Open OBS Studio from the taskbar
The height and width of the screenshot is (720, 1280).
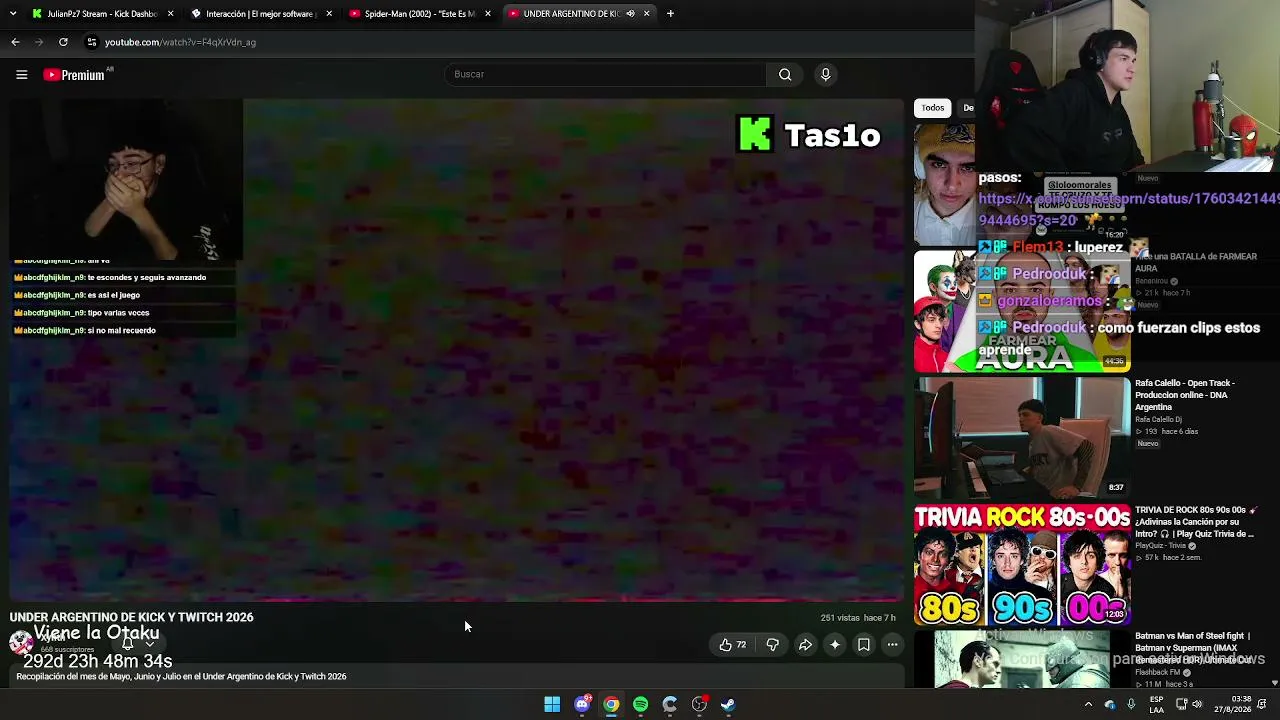[699, 704]
